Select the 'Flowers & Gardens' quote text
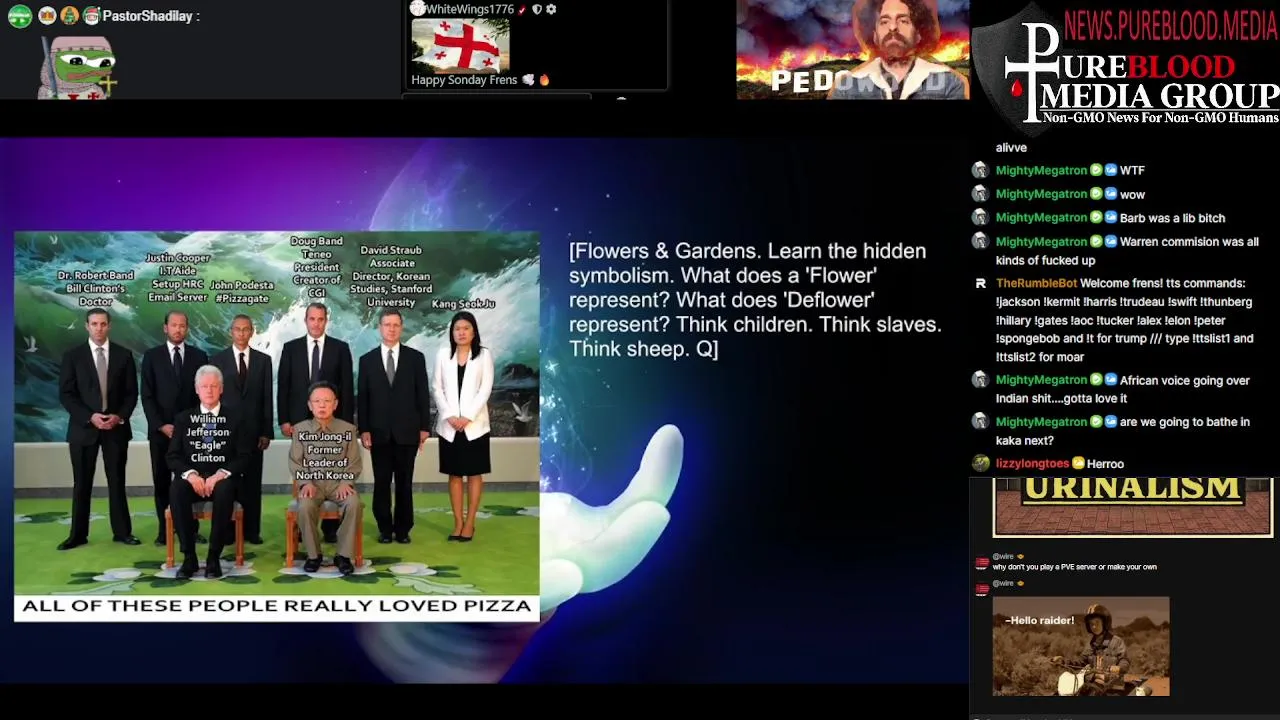Viewport: 1280px width, 720px height. click(755, 300)
